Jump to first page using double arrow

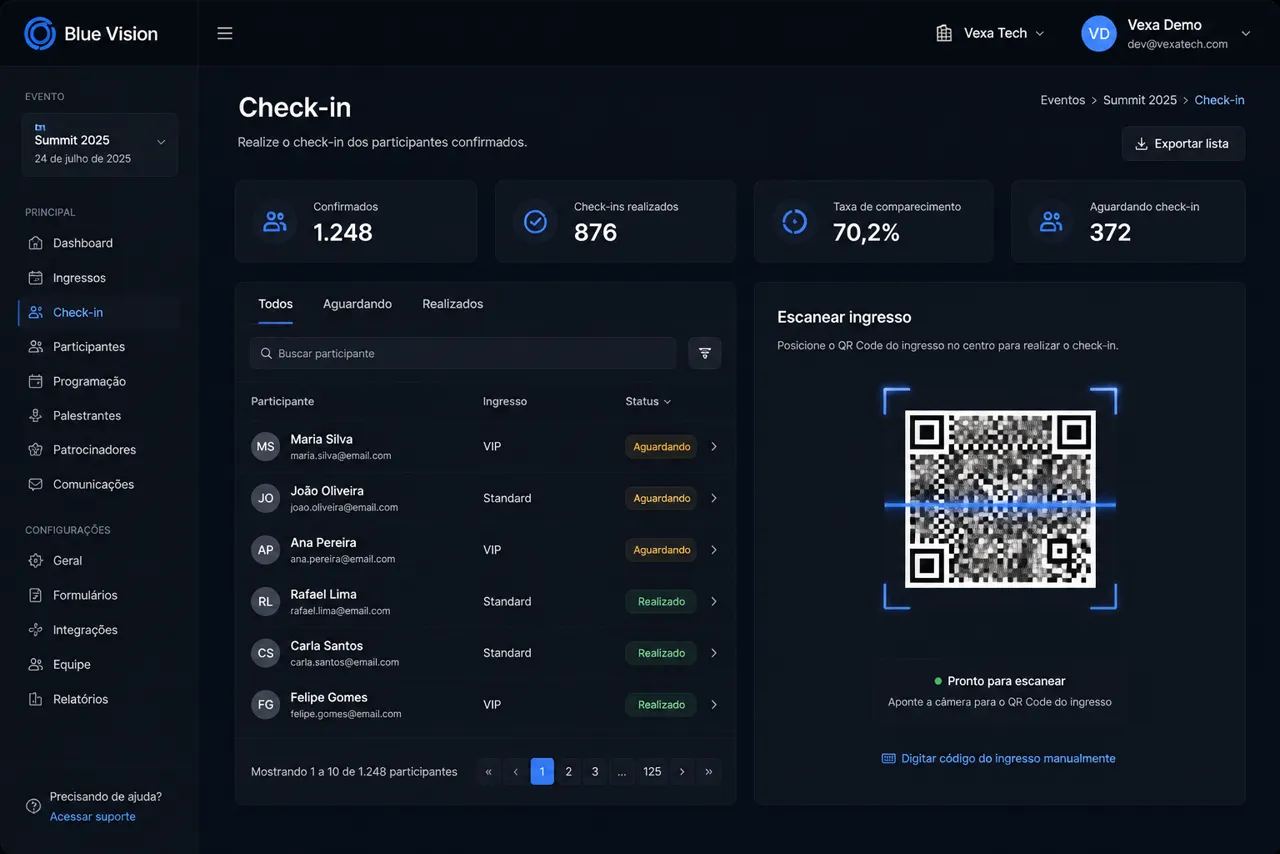[489, 772]
